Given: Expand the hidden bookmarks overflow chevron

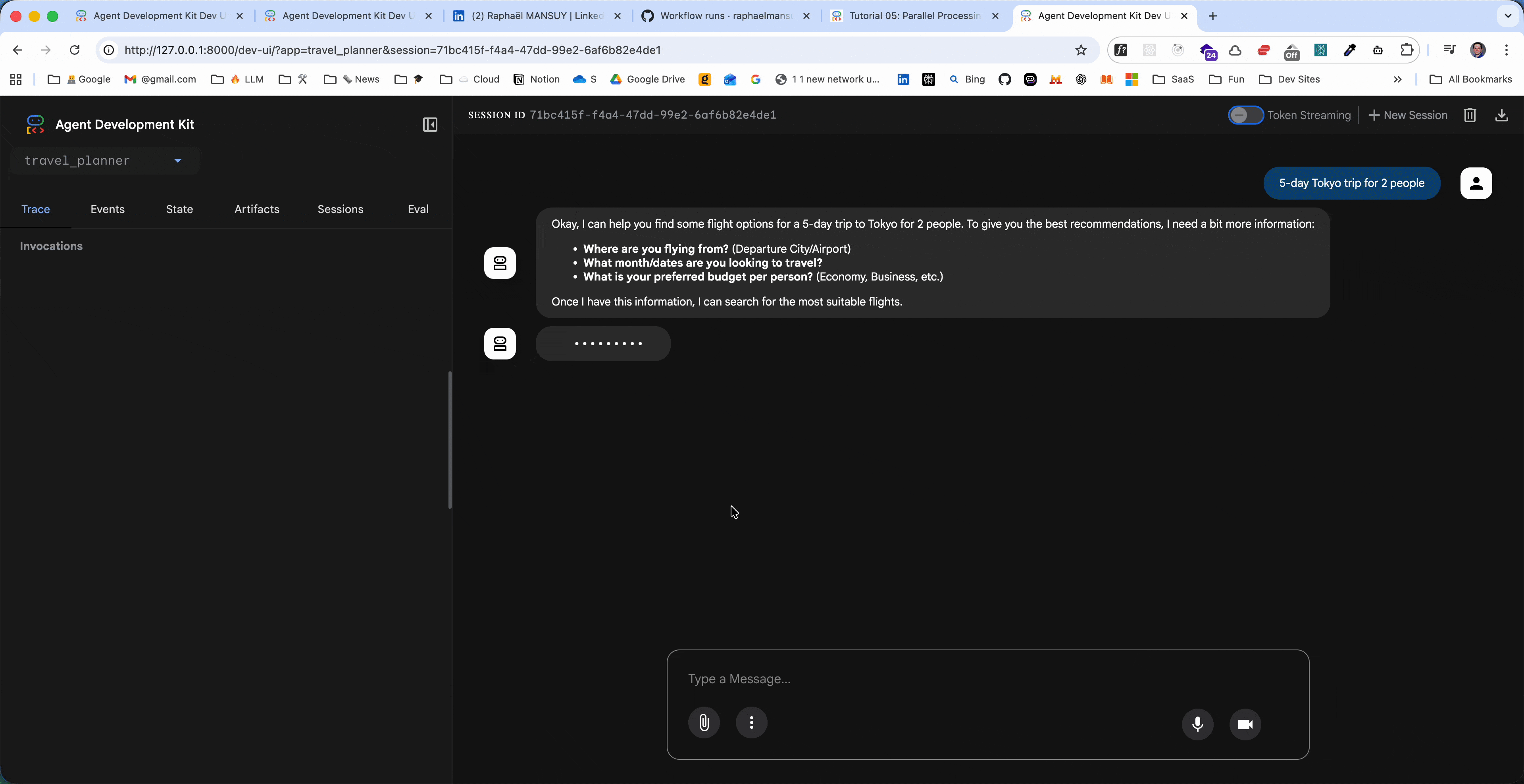Looking at the screenshot, I should tap(1397, 79).
